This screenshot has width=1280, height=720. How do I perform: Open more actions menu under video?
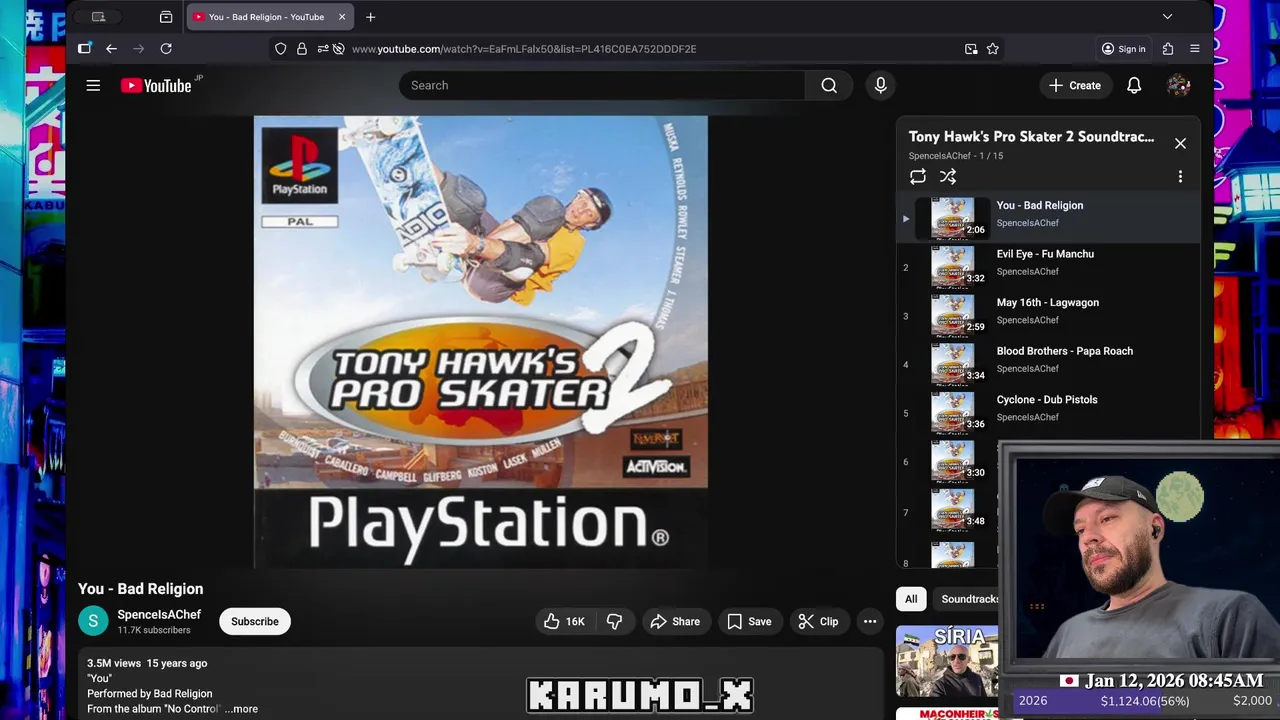pyautogui.click(x=870, y=622)
